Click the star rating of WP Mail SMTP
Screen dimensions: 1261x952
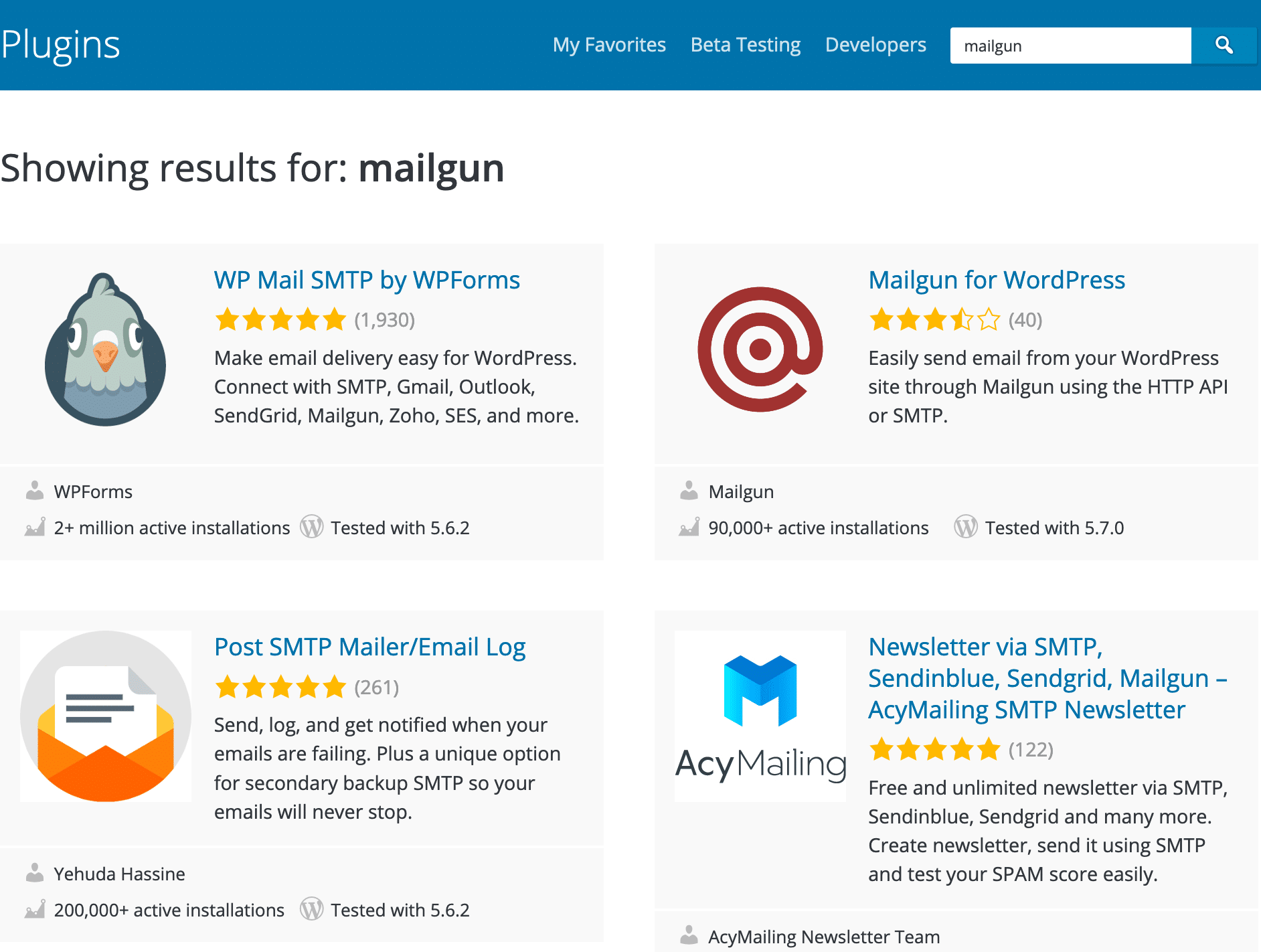(280, 319)
